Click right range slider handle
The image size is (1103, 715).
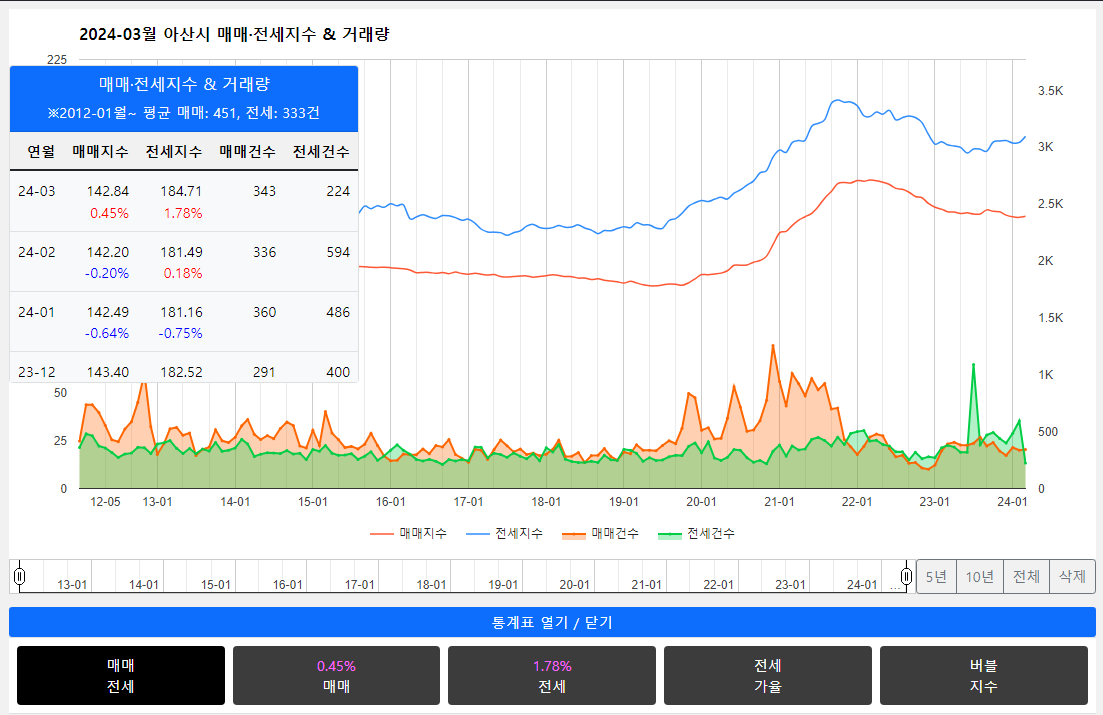coord(907,577)
